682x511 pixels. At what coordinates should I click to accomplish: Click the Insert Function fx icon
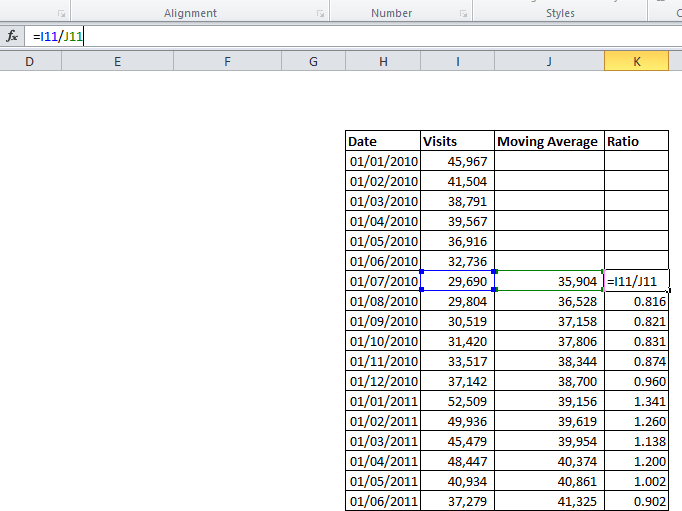coord(12,36)
